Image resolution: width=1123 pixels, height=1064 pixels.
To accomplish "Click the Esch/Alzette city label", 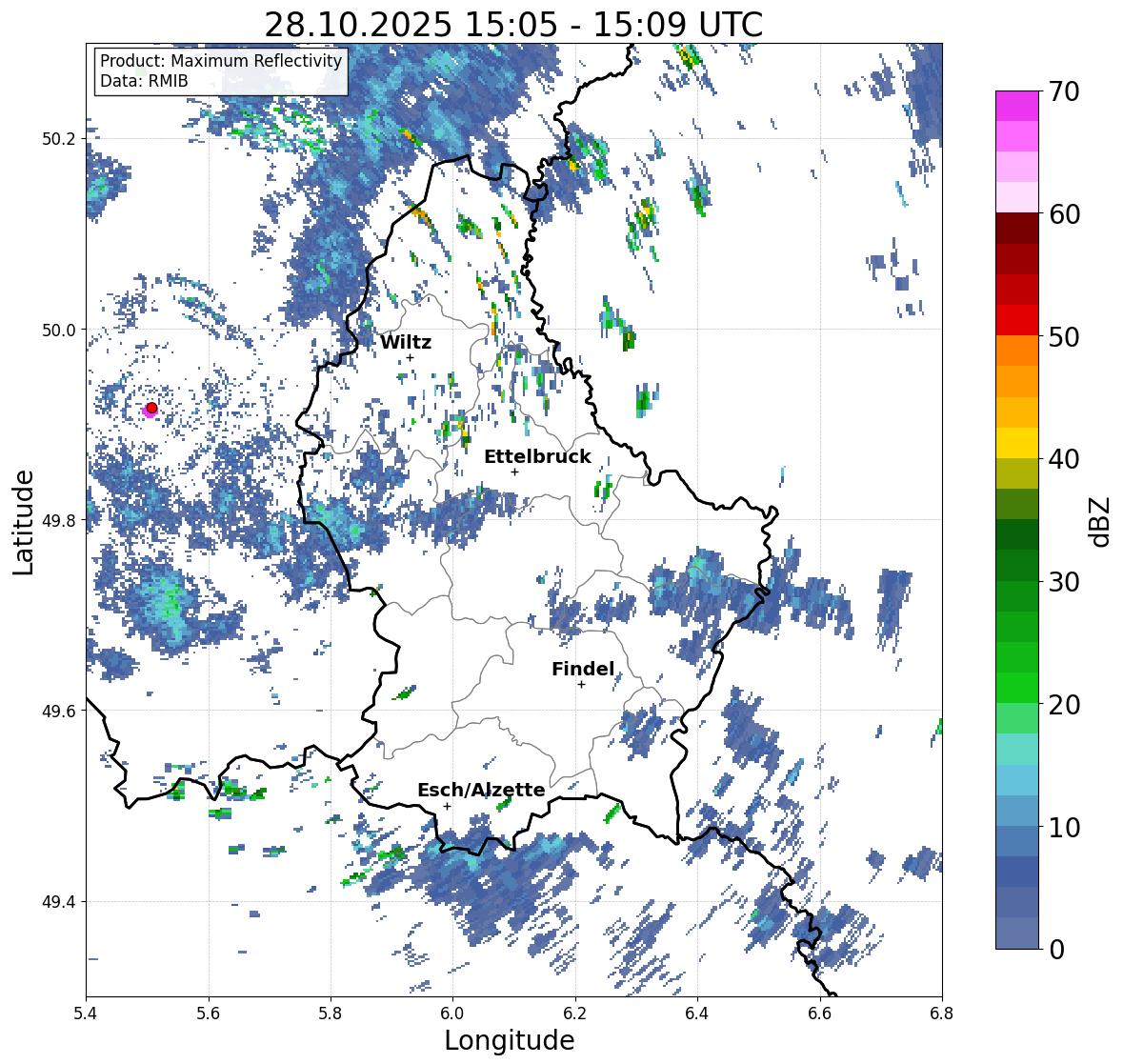I will [x=481, y=790].
